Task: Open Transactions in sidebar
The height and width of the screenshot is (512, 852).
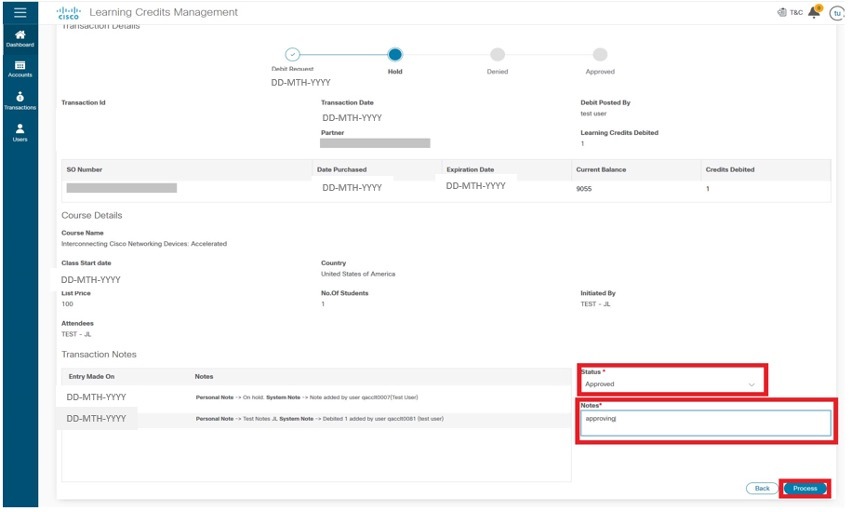Action: tap(20, 101)
